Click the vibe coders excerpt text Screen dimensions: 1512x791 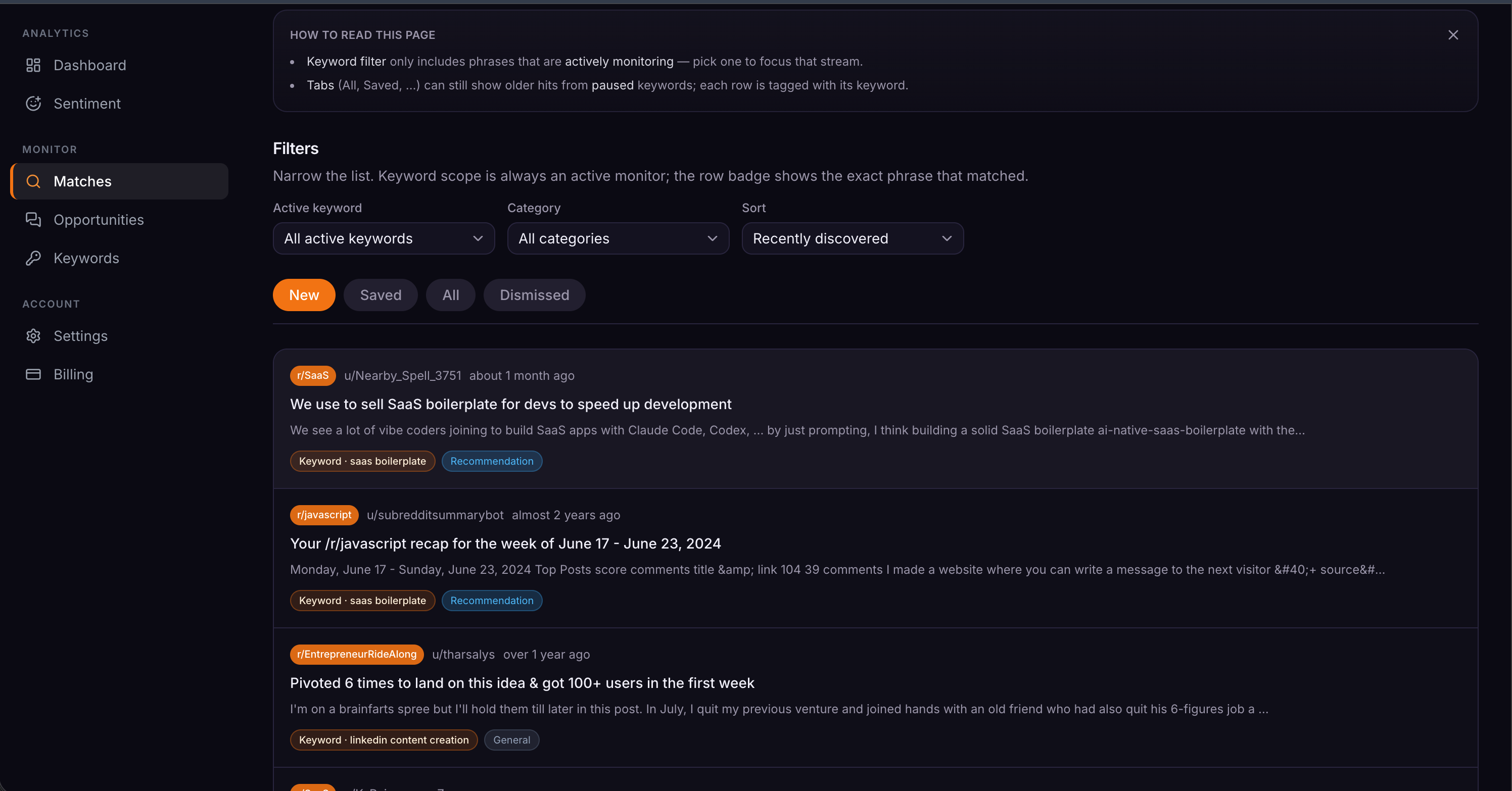pos(797,430)
